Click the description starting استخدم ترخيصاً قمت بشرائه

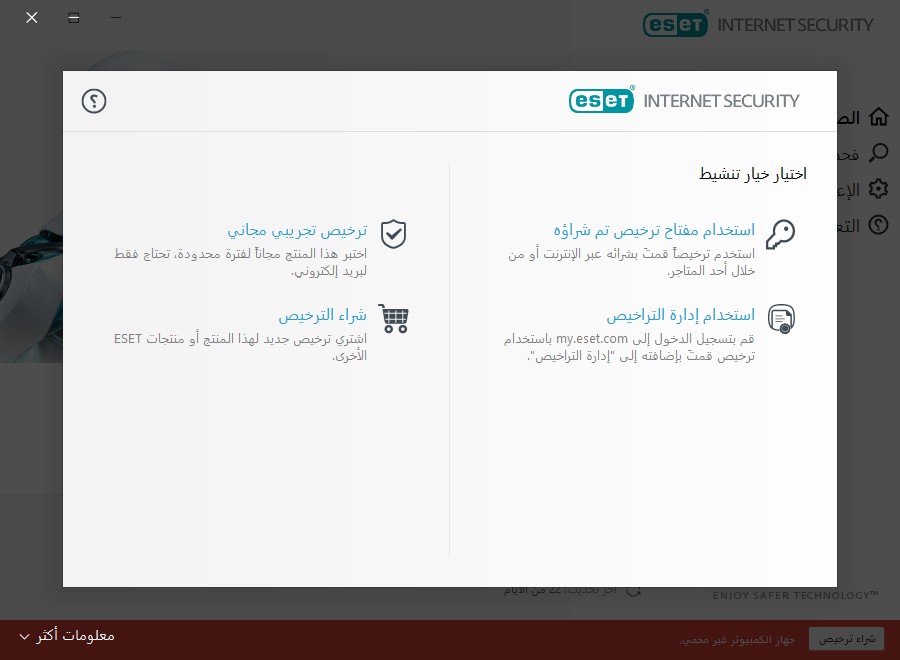[631, 262]
